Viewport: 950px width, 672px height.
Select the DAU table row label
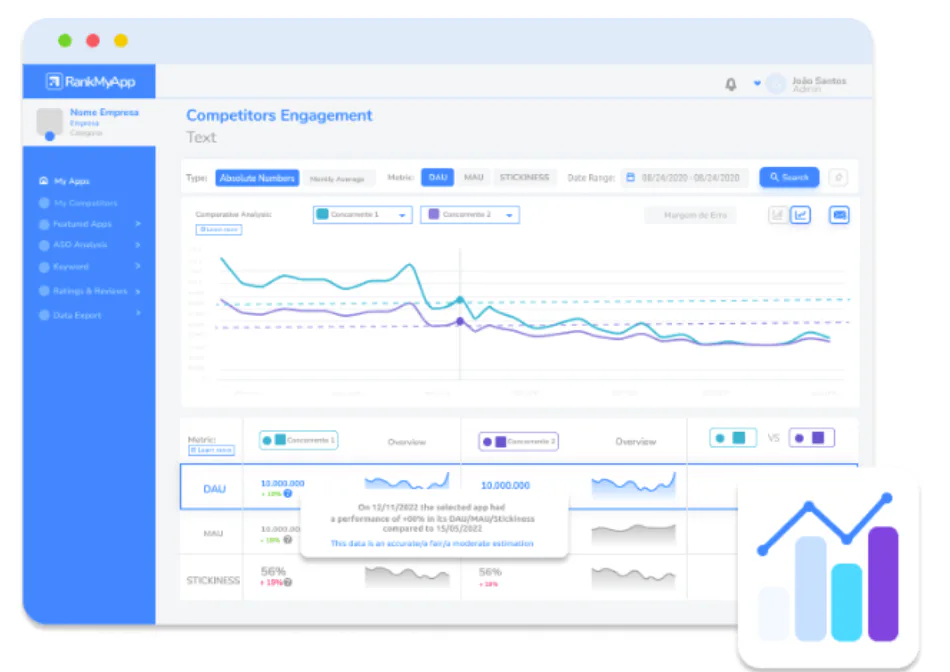click(x=214, y=489)
